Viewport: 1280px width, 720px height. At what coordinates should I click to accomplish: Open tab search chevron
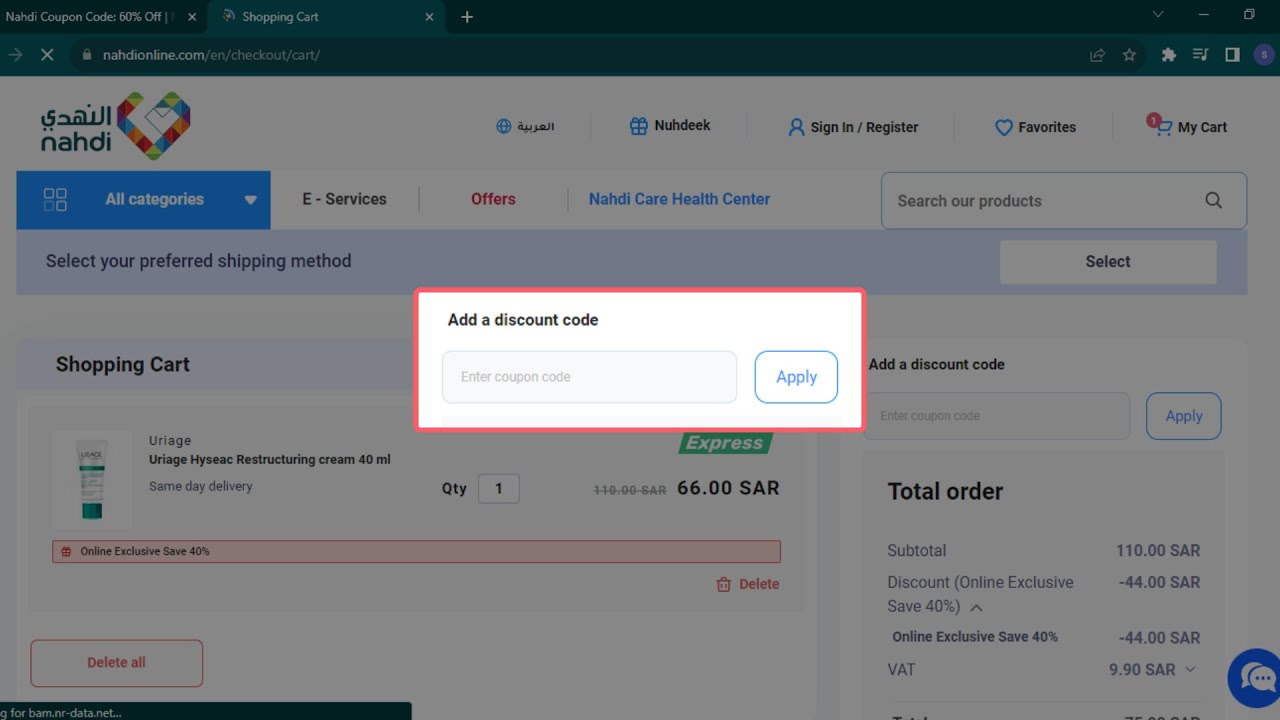click(1158, 15)
